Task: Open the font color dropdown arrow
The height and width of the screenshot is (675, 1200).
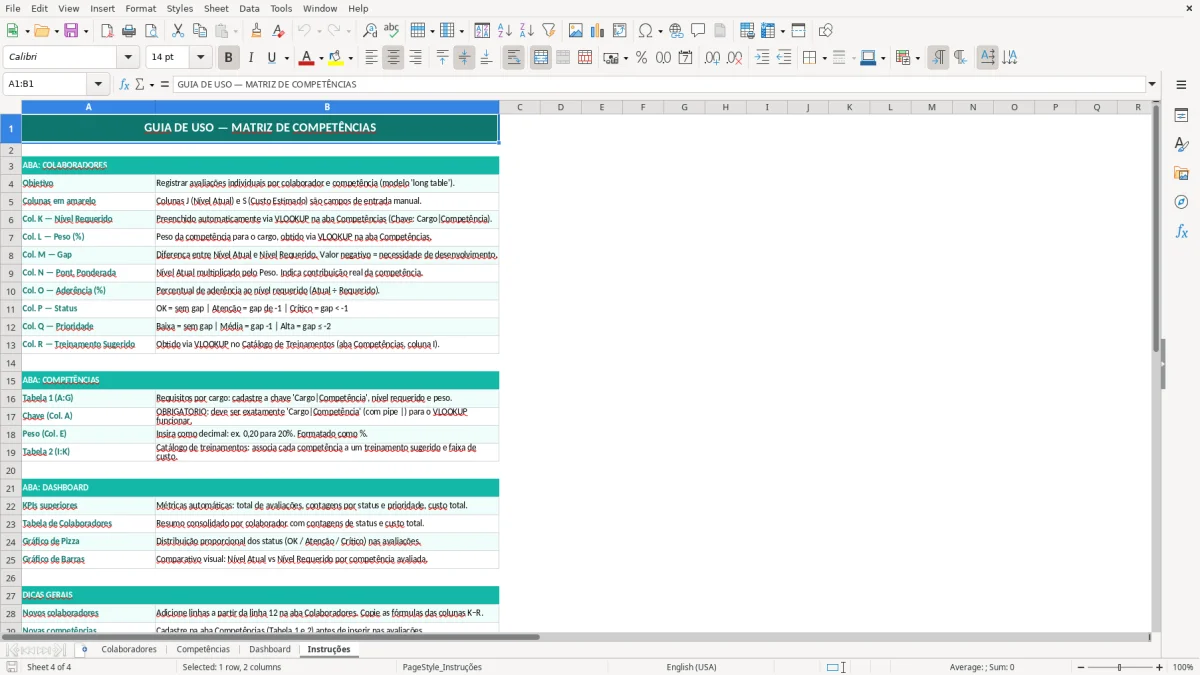Action: point(319,57)
